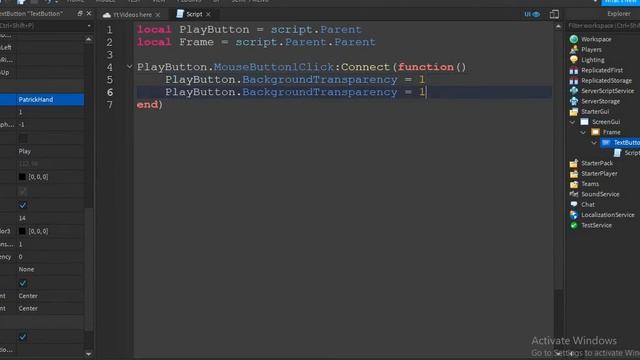The image size is (640, 360).
Task: Collapse the function block fold arrow at line 4
Action: [129, 66]
